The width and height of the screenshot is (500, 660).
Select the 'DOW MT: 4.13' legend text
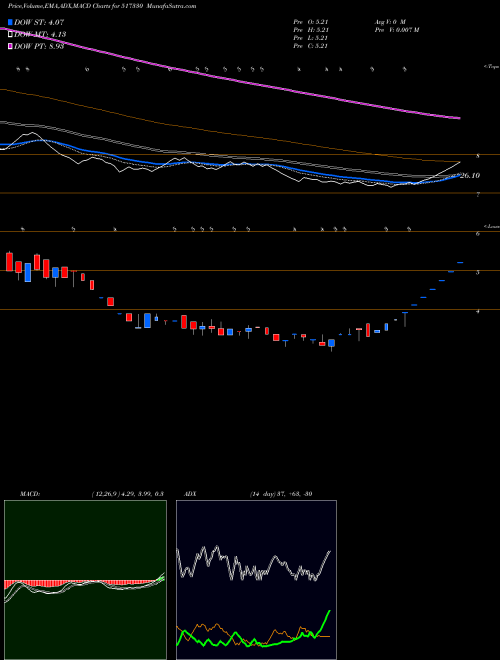[x=40, y=35]
